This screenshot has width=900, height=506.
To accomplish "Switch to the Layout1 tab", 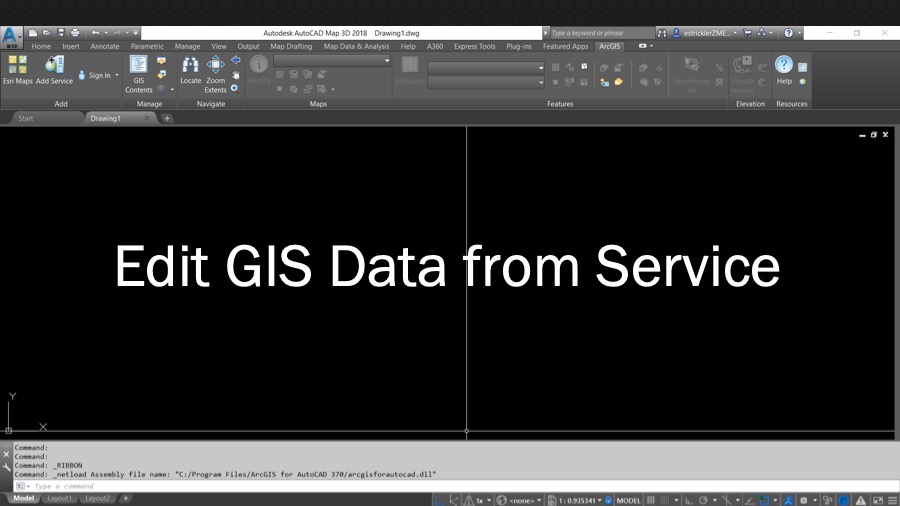I will point(59,499).
